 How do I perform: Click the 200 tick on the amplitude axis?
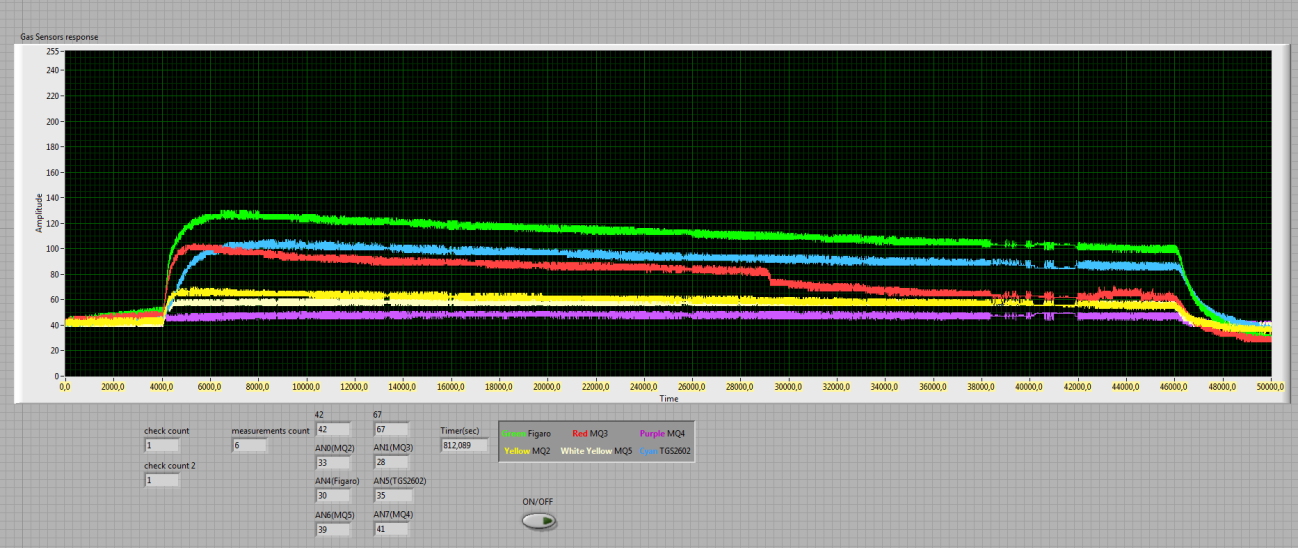pos(54,122)
